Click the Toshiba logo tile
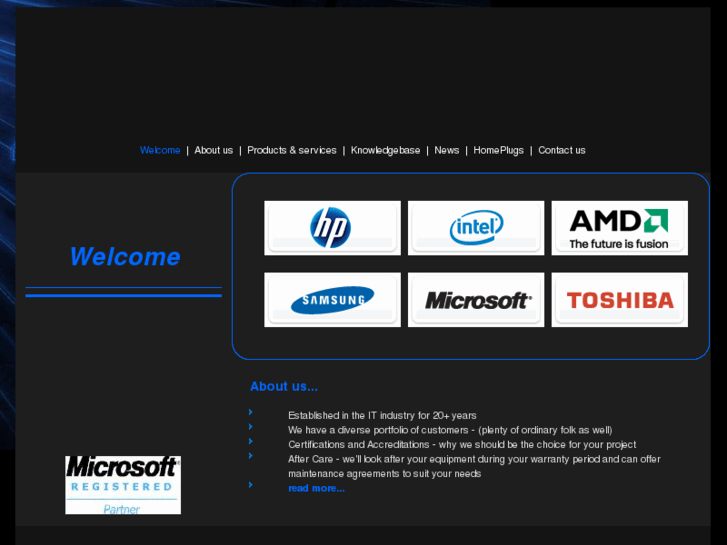This screenshot has width=727, height=545. click(x=619, y=300)
